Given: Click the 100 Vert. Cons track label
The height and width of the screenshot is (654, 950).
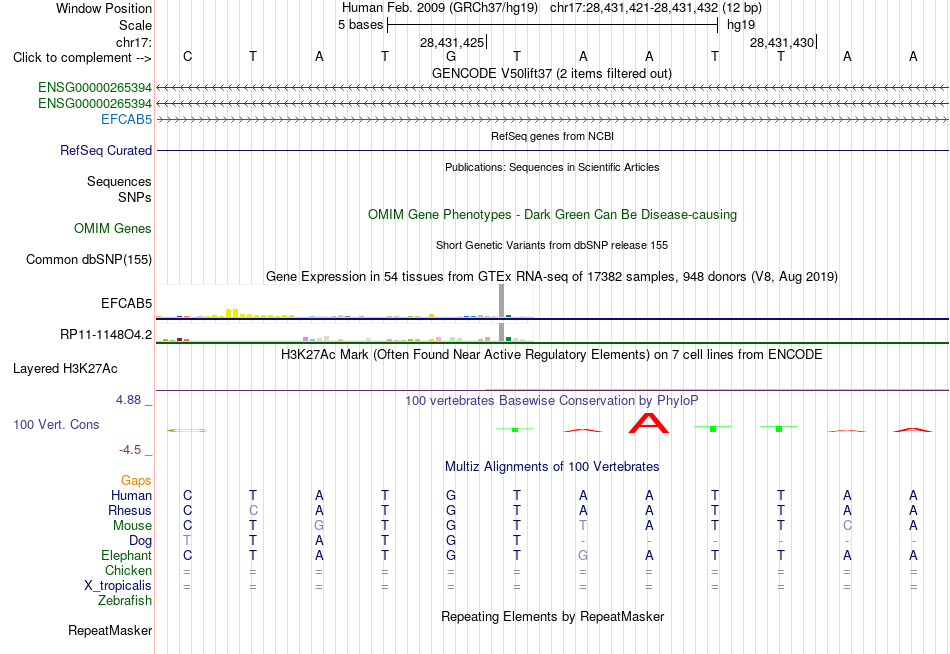Looking at the screenshot, I should pos(56,424).
